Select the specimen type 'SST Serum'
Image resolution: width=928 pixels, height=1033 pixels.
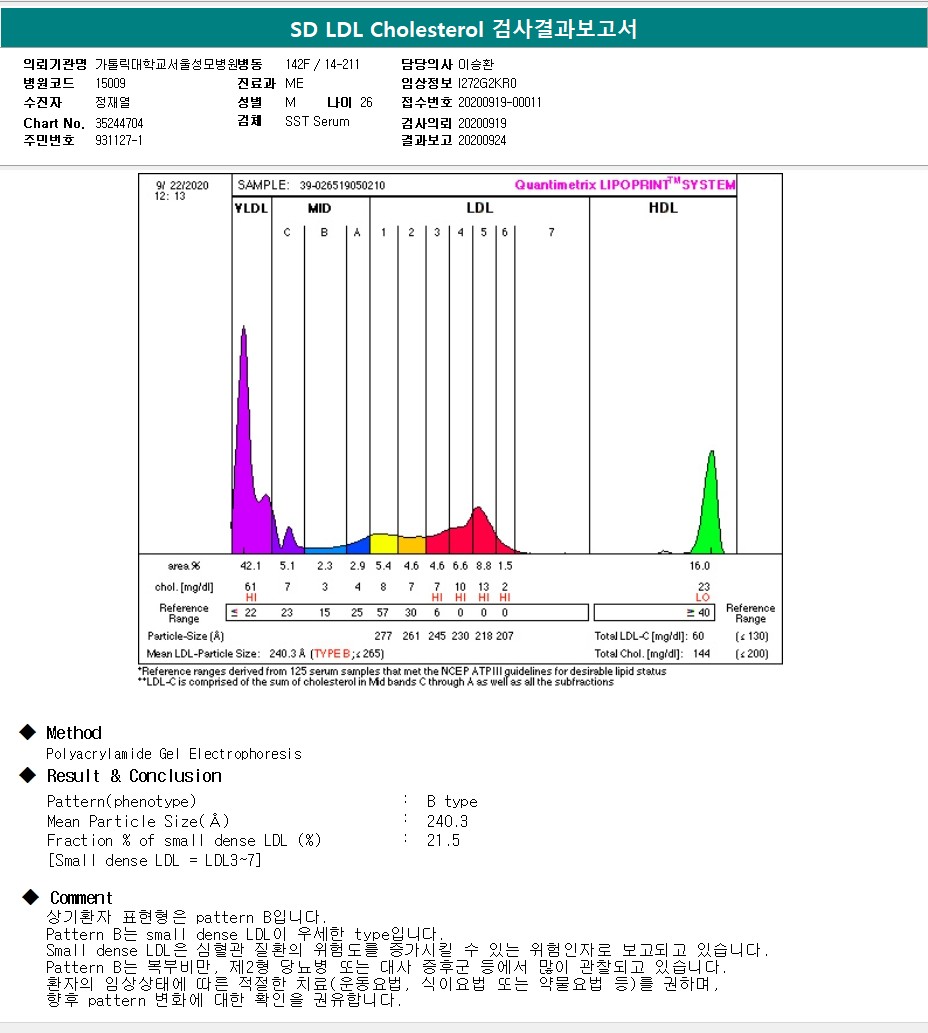(x=317, y=122)
